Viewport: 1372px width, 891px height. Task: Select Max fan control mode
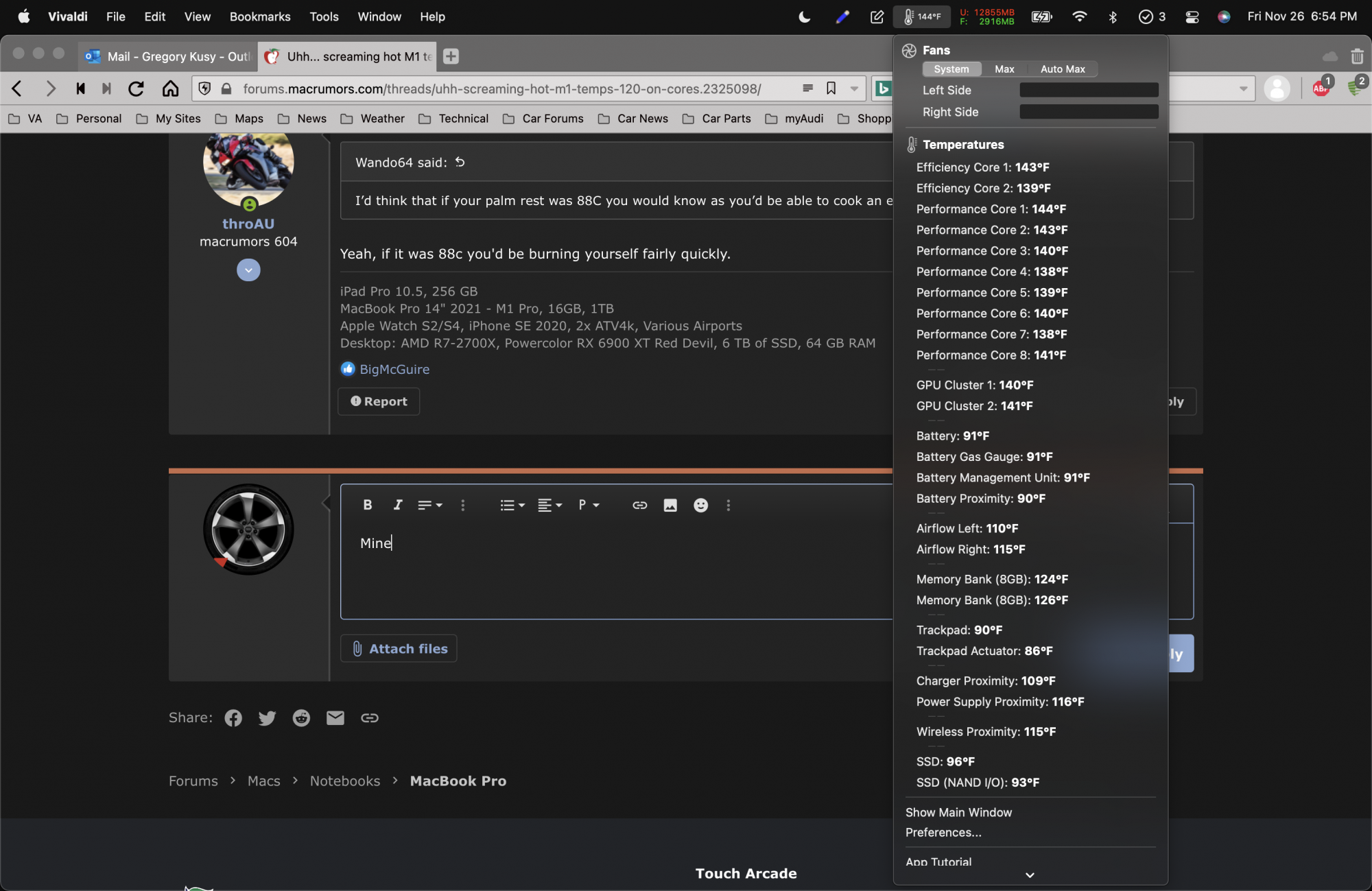click(1004, 69)
